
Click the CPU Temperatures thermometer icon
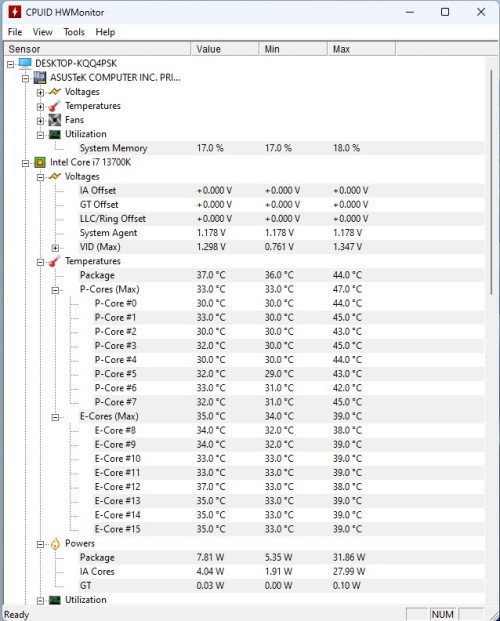click(x=55, y=261)
